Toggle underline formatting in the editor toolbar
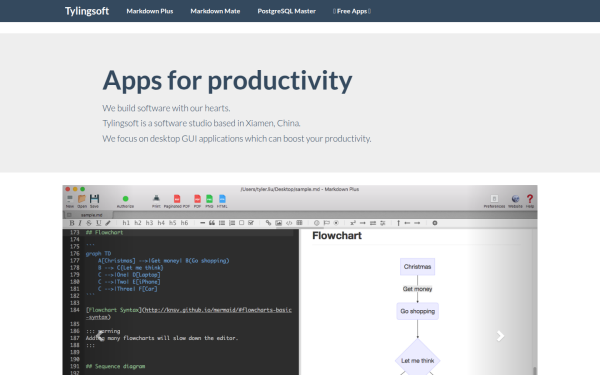This screenshot has height=375, width=600. 98,223
